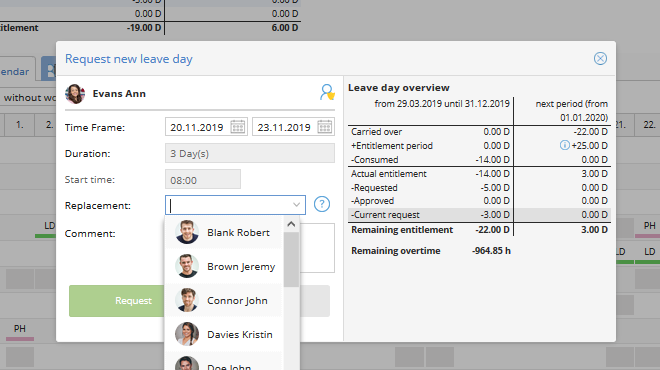
Task: Collapse the Replacement dropdown arrow
Action: pos(297,205)
